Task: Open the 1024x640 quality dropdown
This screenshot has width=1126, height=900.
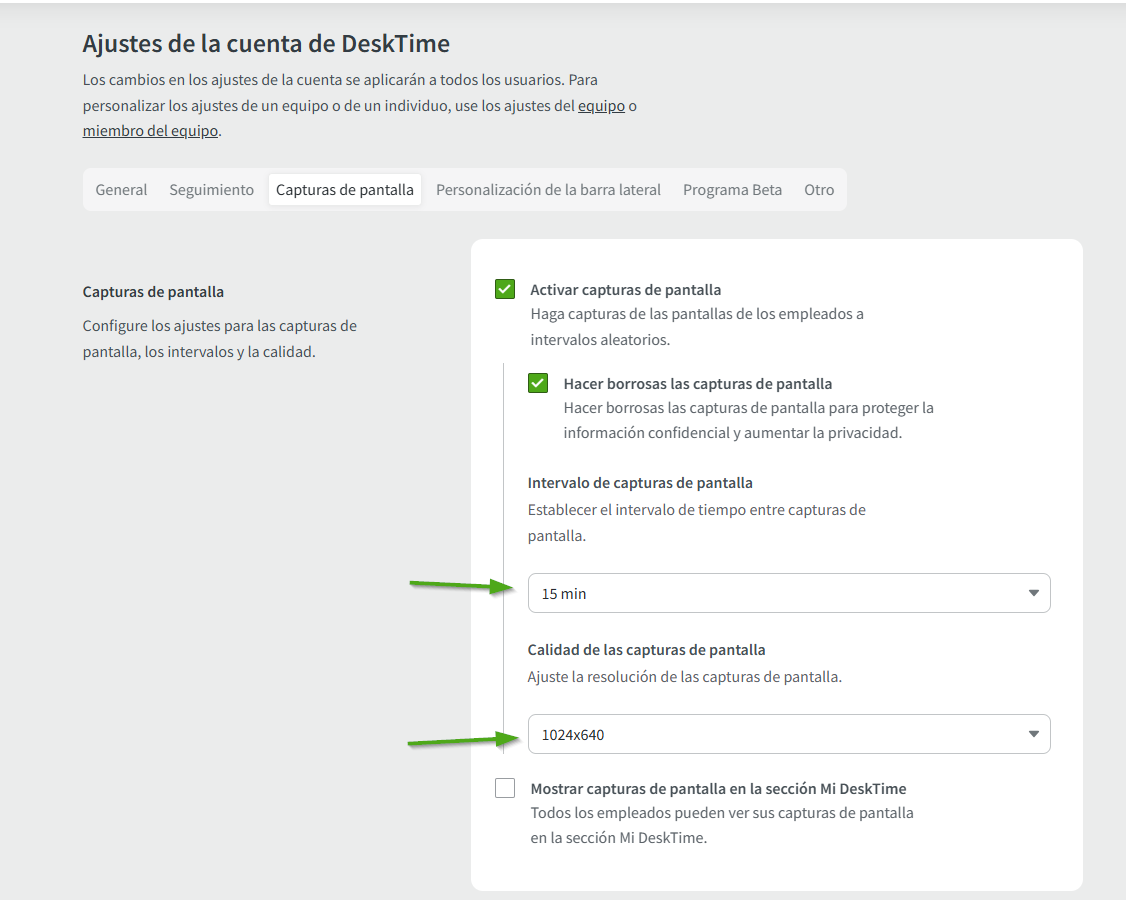Action: 788,735
